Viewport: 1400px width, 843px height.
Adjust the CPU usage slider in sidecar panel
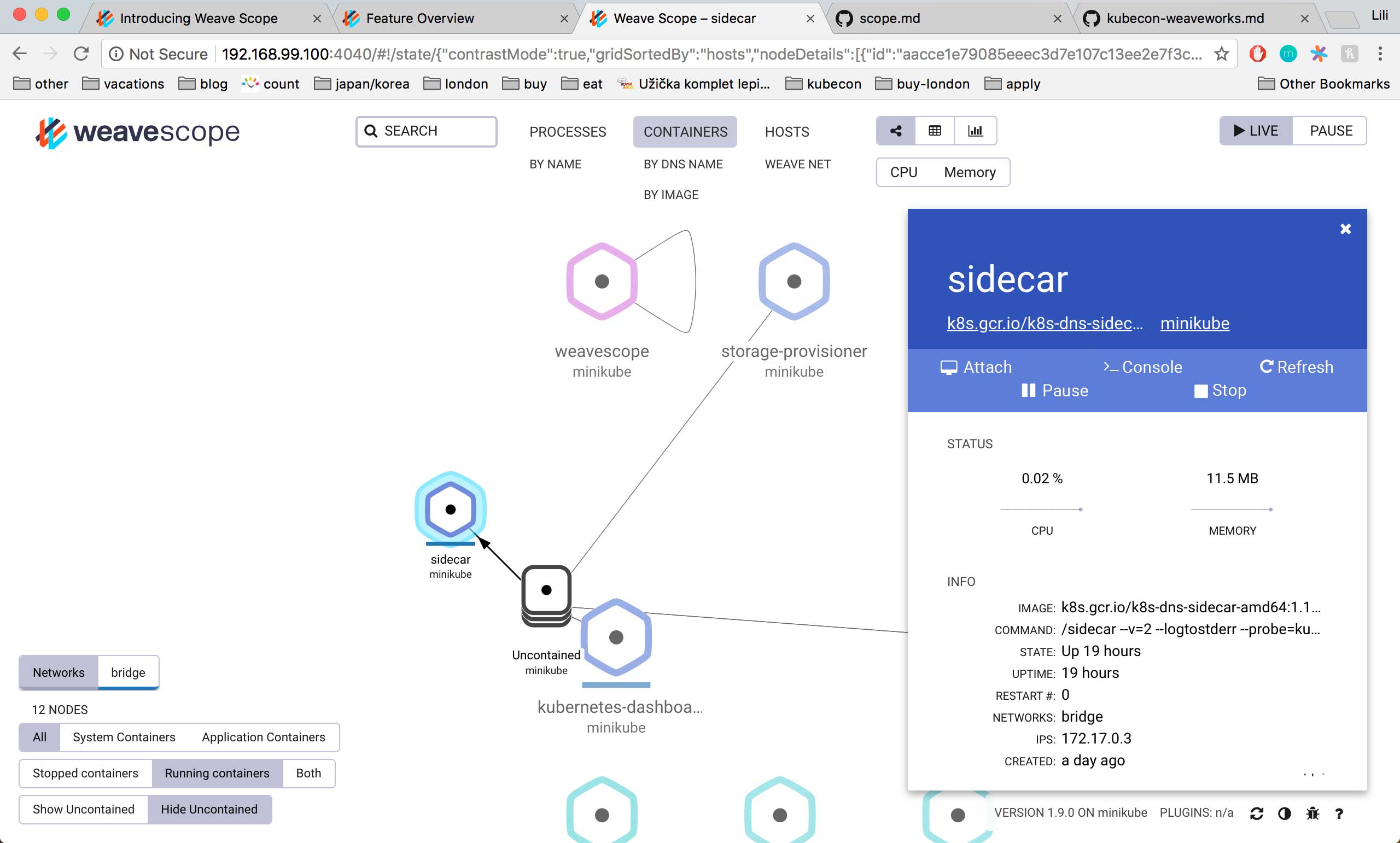click(x=1041, y=509)
